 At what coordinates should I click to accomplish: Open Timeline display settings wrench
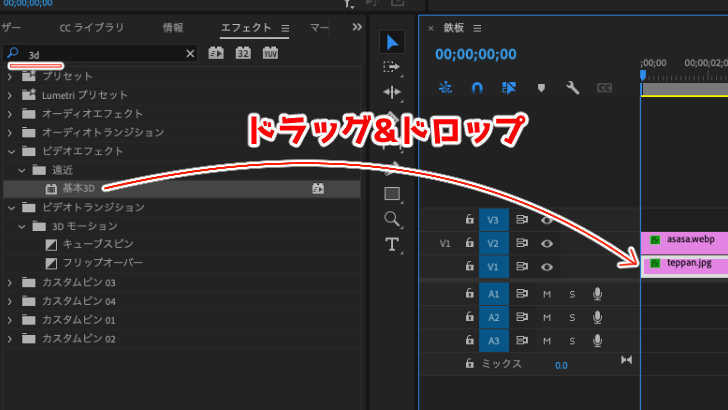(572, 87)
